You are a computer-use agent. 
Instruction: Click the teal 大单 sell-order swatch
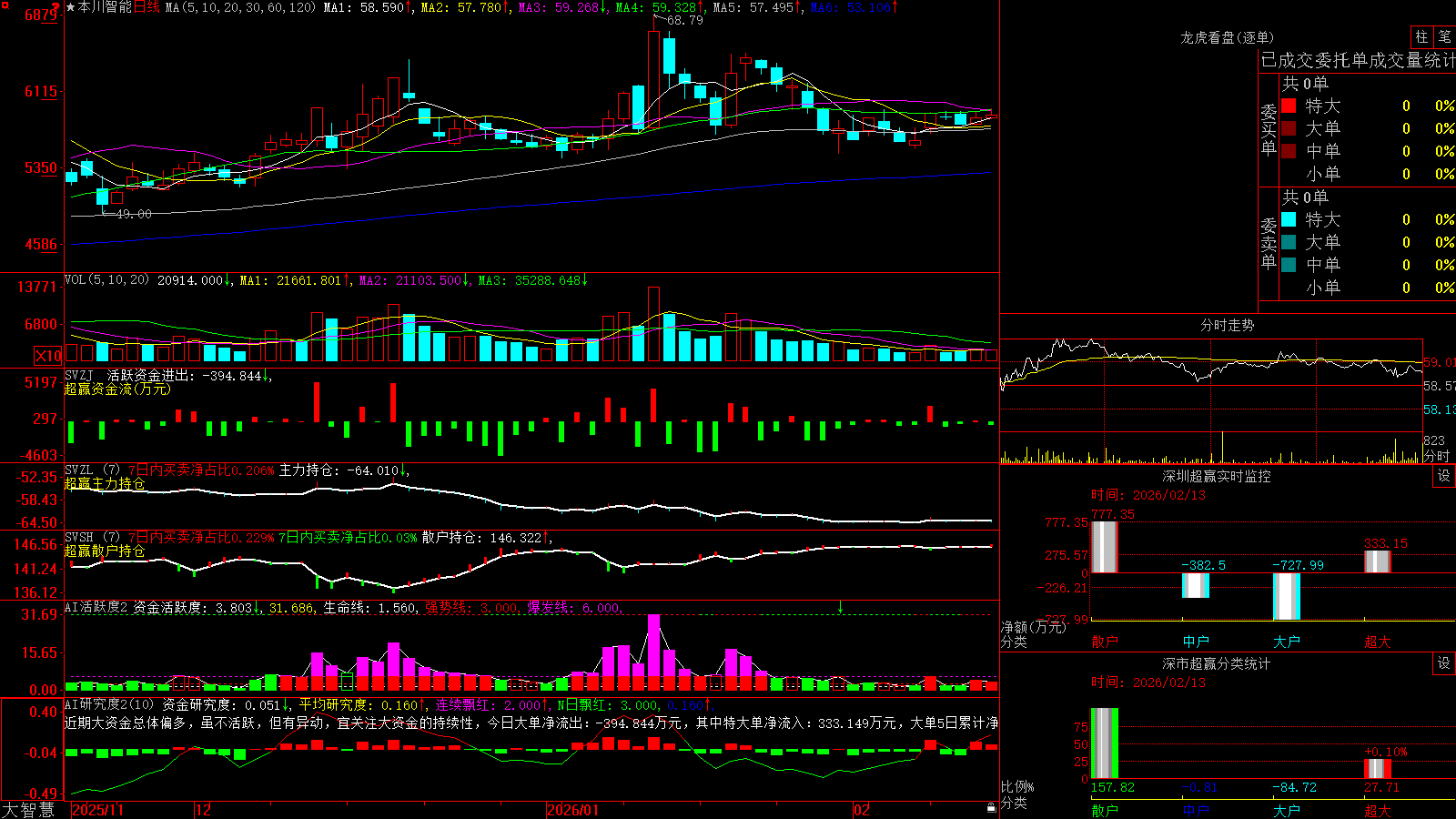(1289, 242)
